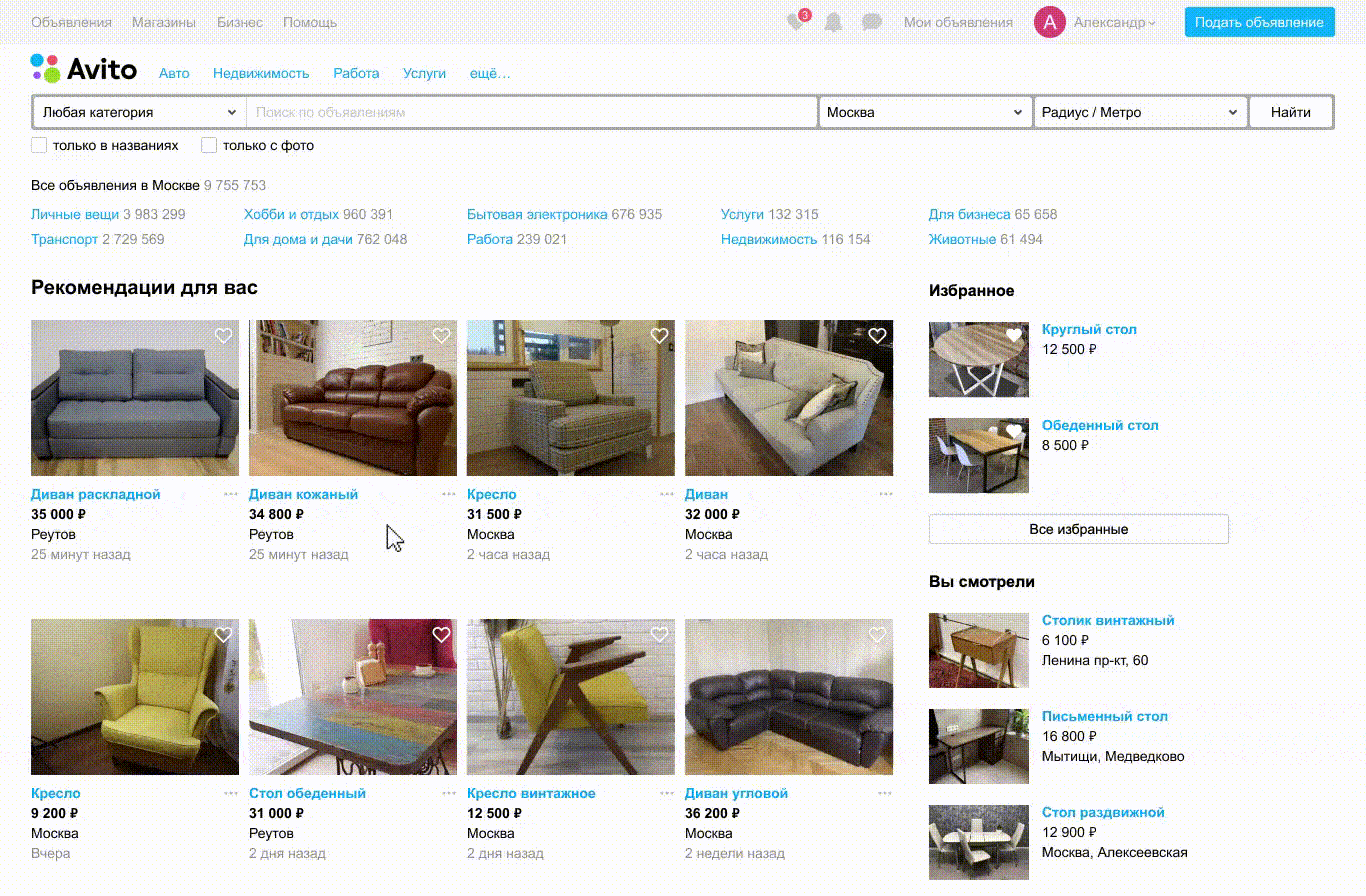The width and height of the screenshot is (1366, 896).
Task: Open the Помощь top menu item
Action: pos(310,22)
